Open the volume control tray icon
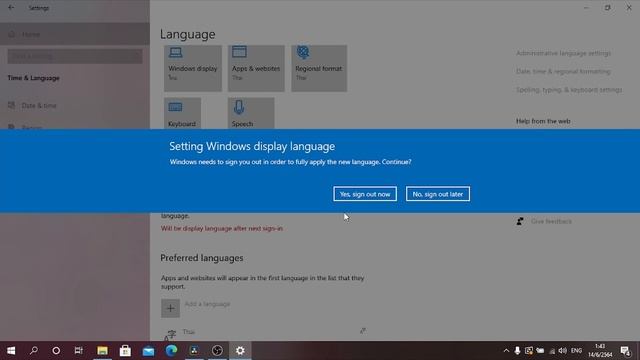Viewport: 640px width, 360px height. click(x=562, y=351)
